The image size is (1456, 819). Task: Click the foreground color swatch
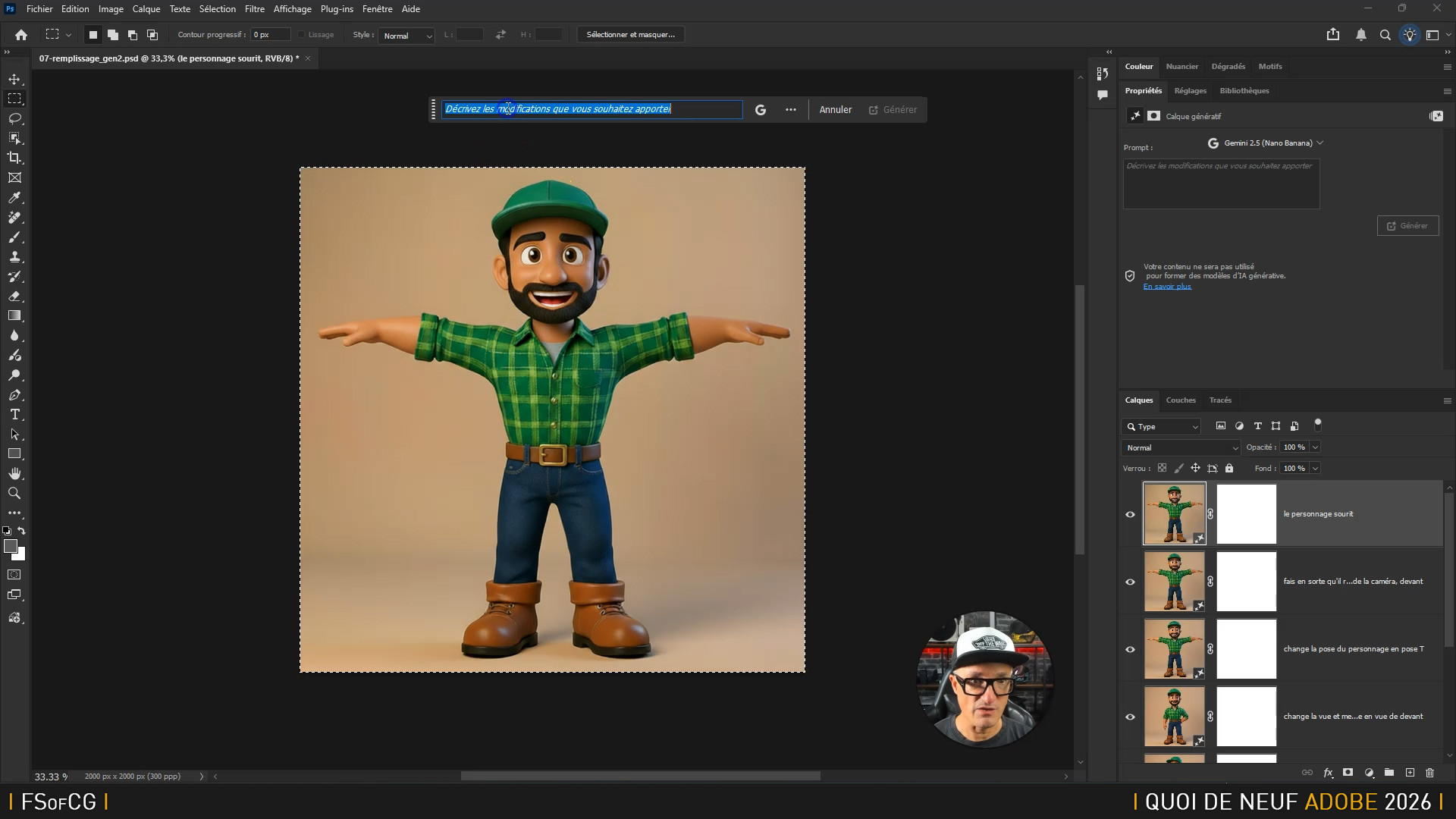coord(11,546)
